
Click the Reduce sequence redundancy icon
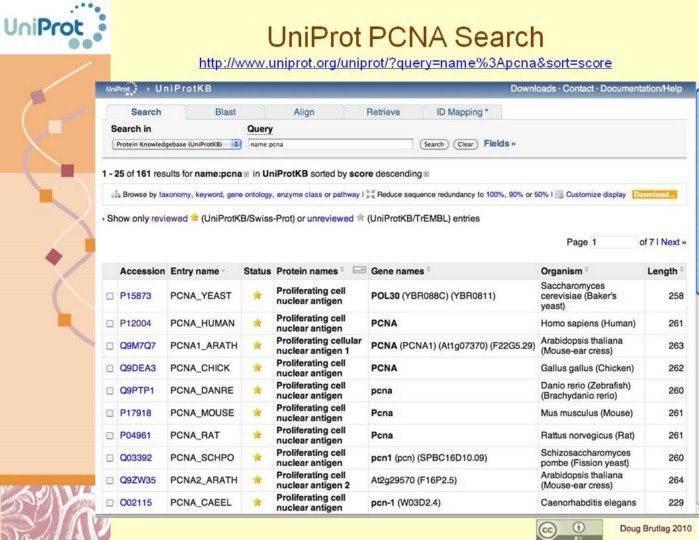370,194
